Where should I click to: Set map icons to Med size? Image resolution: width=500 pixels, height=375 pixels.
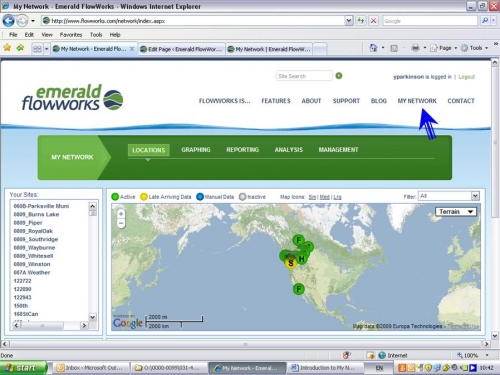coord(324,197)
